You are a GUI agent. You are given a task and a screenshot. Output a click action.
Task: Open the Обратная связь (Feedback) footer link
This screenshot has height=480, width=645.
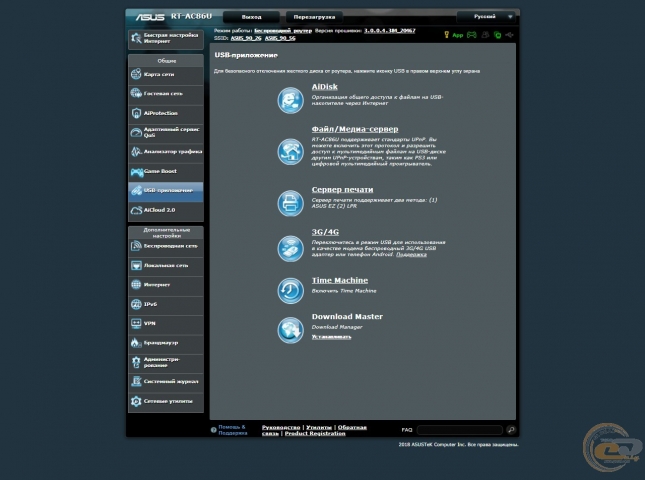tap(352, 427)
